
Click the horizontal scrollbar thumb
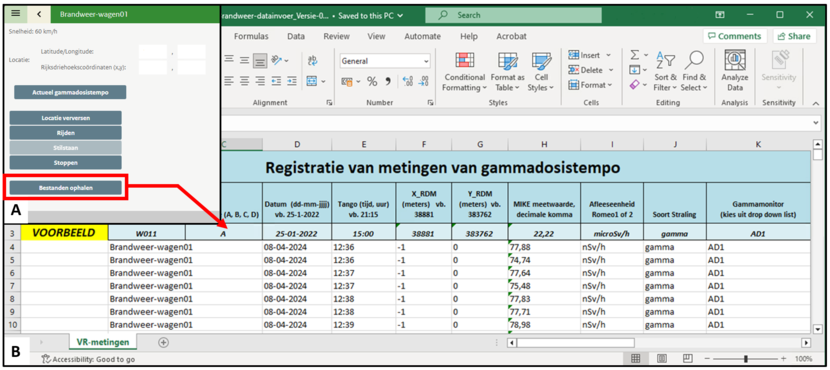click(575, 342)
